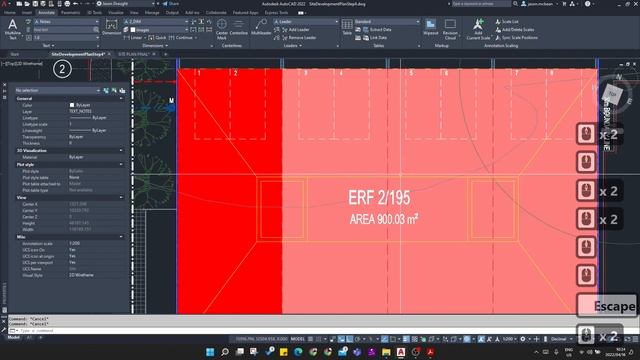Click the white color swatch beside Images
The image size is (640, 360).
133,30
